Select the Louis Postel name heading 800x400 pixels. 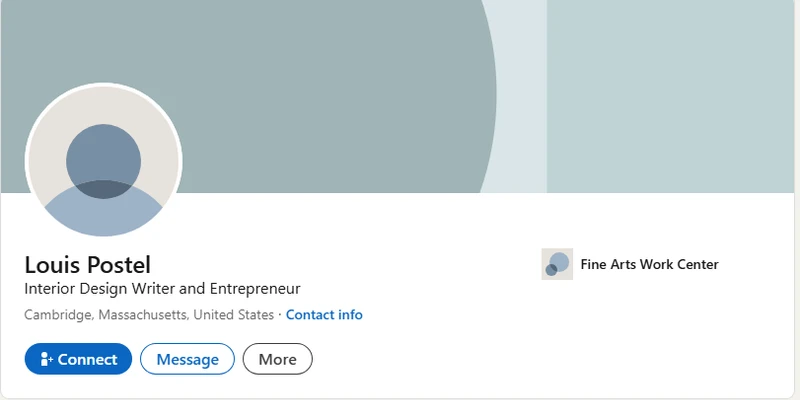tap(87, 265)
